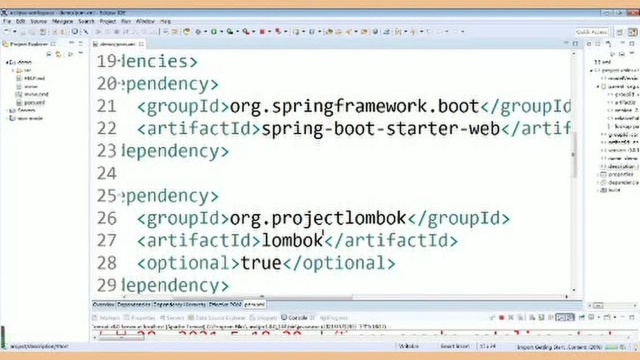Screen dimensions: 640x360
Task: Expand the src folder in Project Explorer
Action: click(x=13, y=70)
